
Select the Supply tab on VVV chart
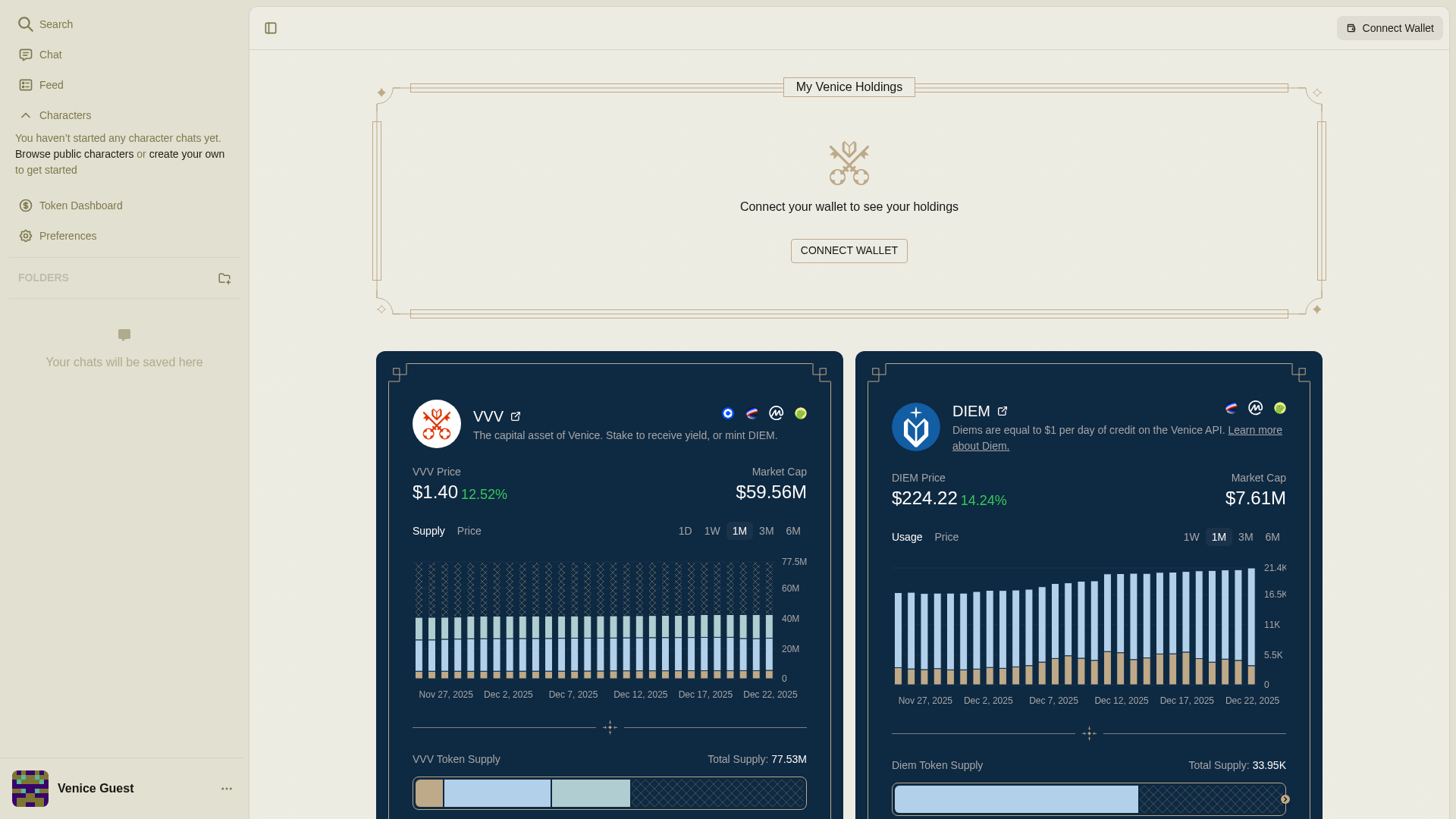428,531
